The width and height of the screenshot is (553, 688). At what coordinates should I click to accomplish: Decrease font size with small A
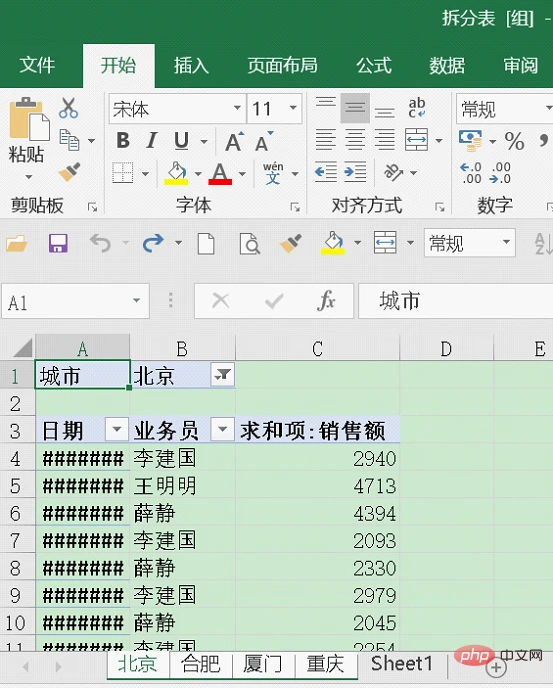264,141
